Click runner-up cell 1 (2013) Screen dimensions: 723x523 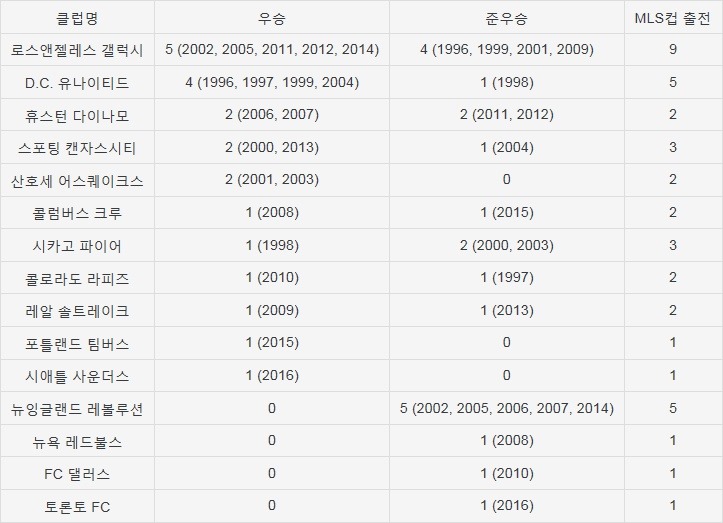click(x=506, y=310)
